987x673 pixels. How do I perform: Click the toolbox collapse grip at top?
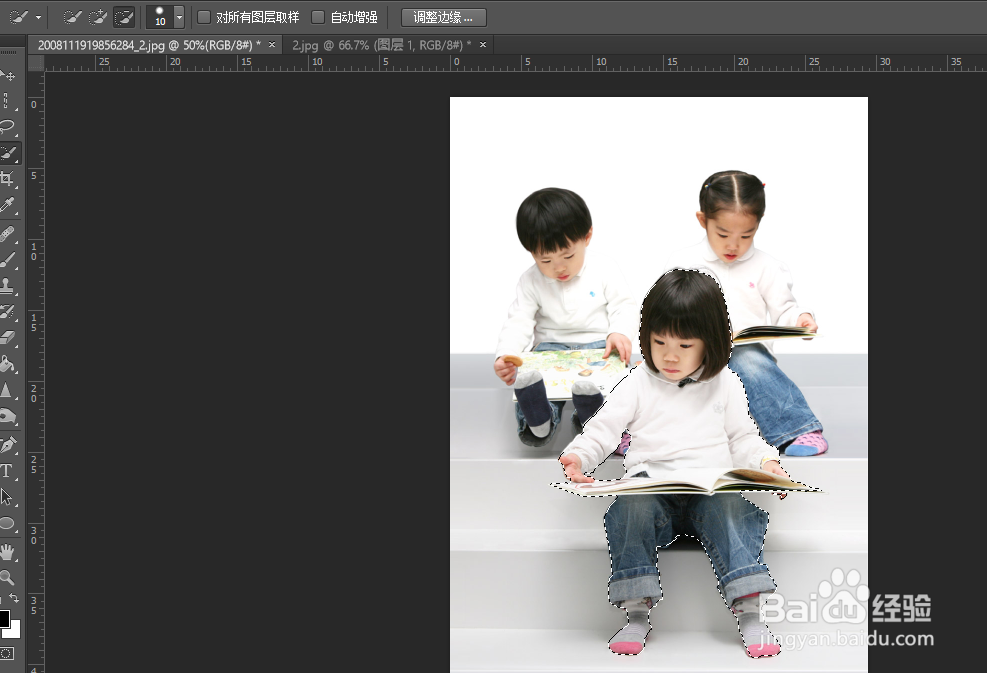pos(9,52)
